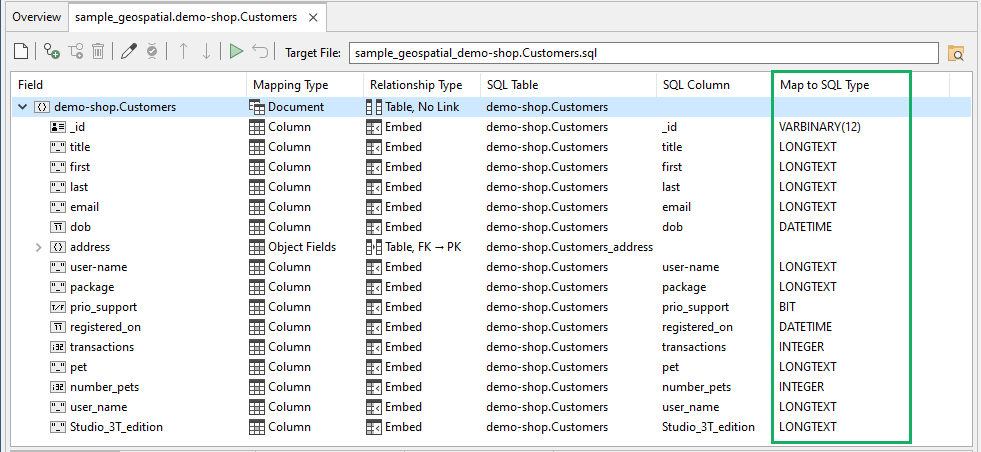This screenshot has height=452, width=981.
Task: Select the Studio_3T_edition field row
Action: (x=116, y=427)
